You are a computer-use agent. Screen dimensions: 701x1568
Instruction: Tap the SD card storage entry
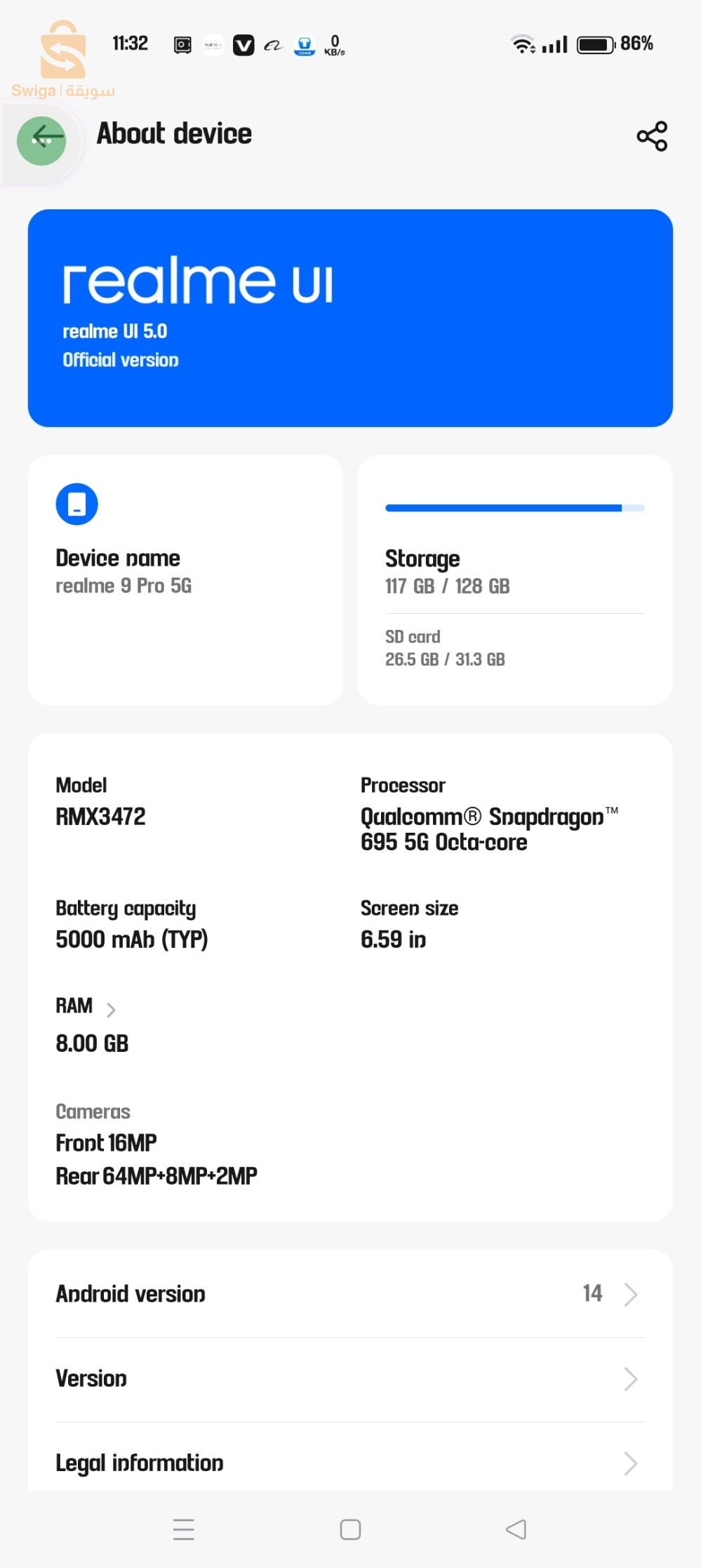[x=445, y=648]
